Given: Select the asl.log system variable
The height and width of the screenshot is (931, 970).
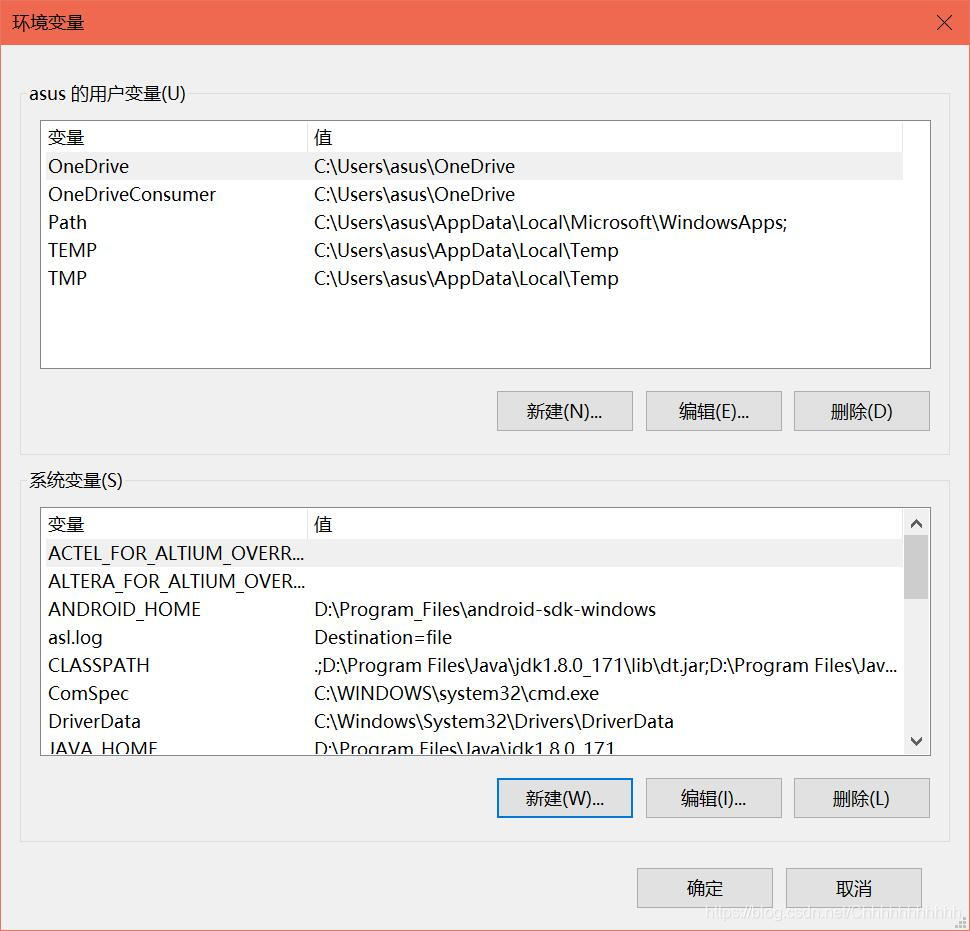Looking at the screenshot, I should [x=474, y=637].
